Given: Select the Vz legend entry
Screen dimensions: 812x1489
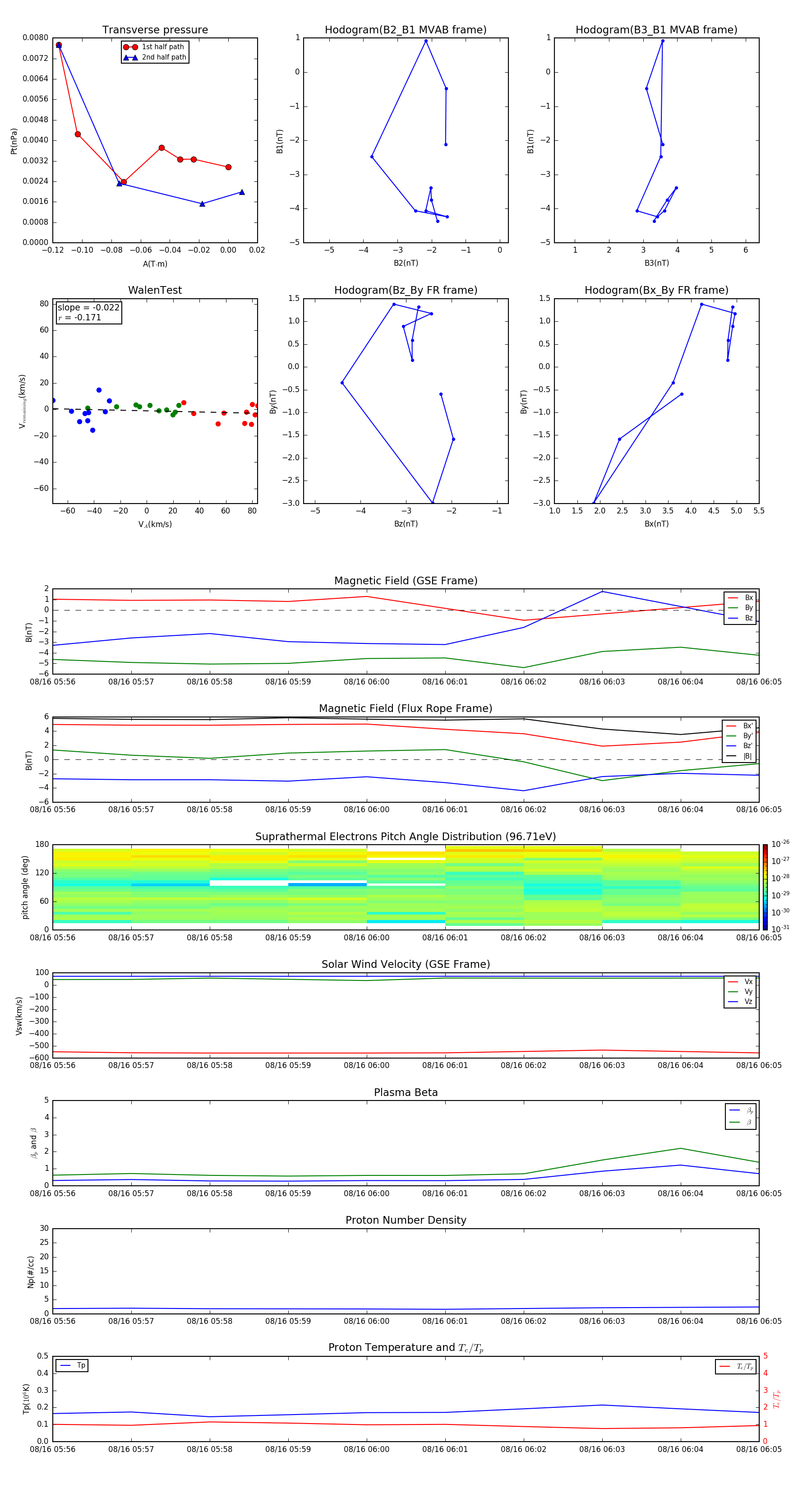Looking at the screenshot, I should point(740,1002).
